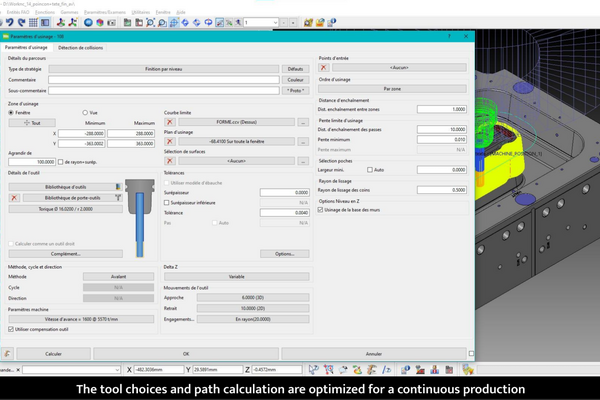Click the Couleur button next to Commentaire
600x400 pixels.
pos(294,79)
